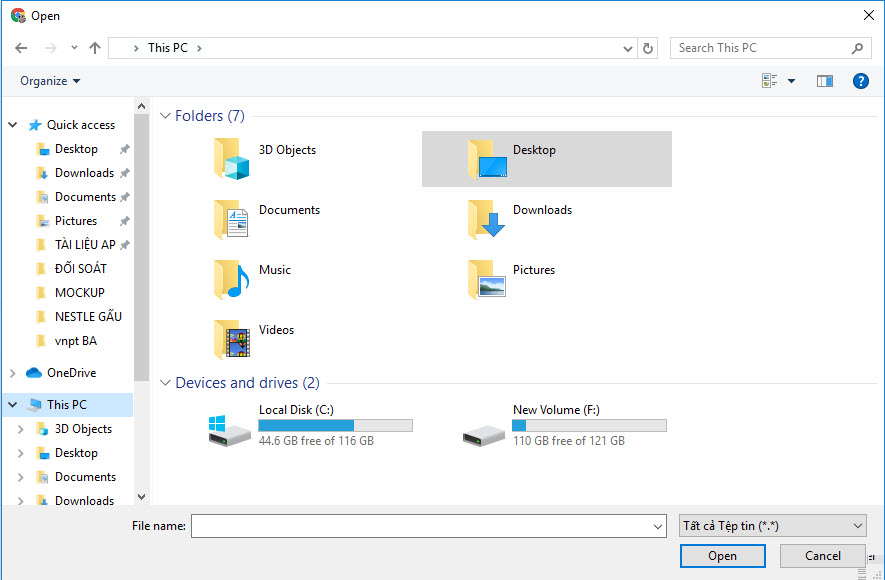Click the Up one level arrow icon
The image size is (885, 580).
pos(95,48)
